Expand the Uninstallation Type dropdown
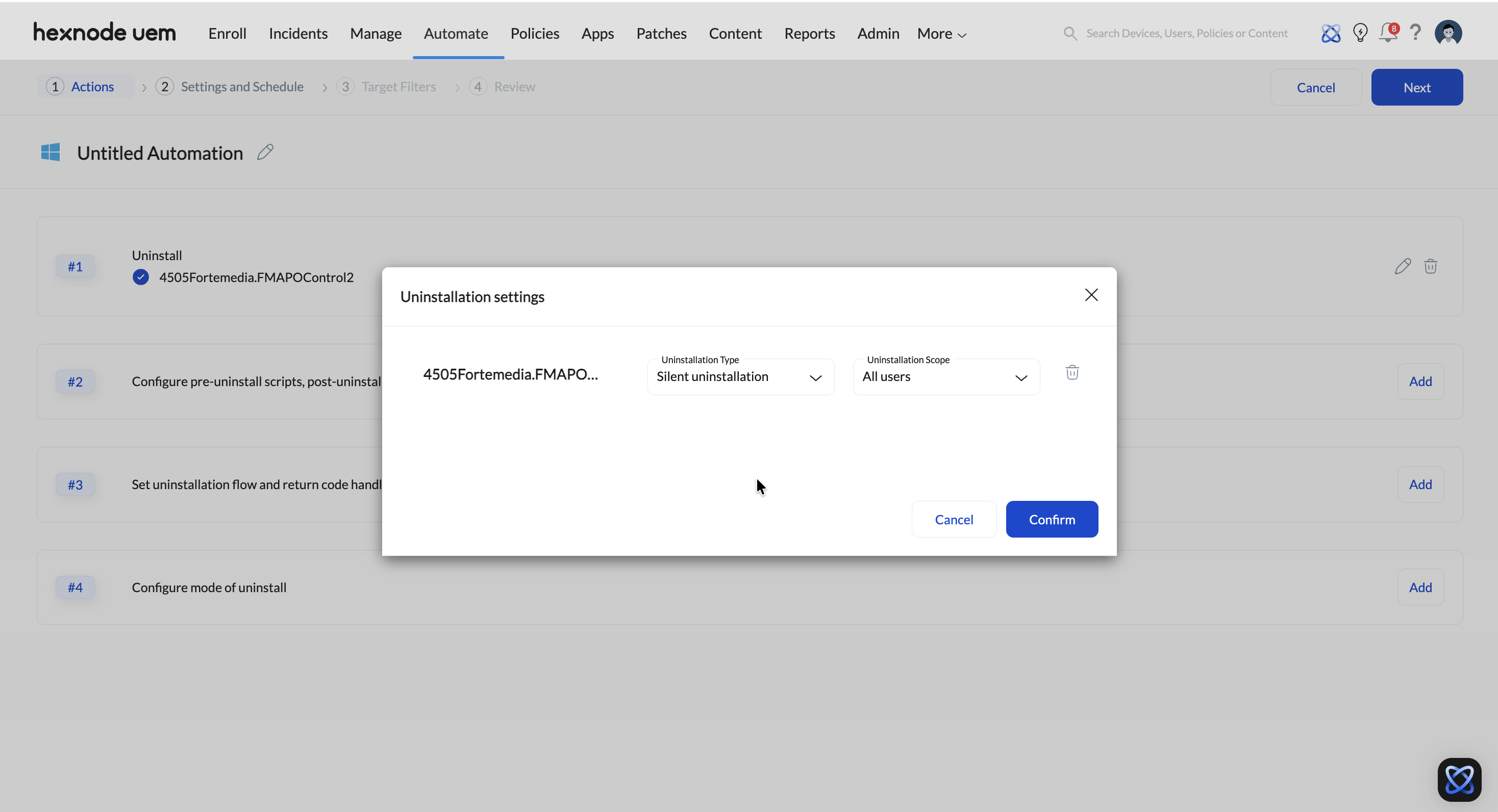This screenshot has width=1498, height=812. (x=740, y=377)
